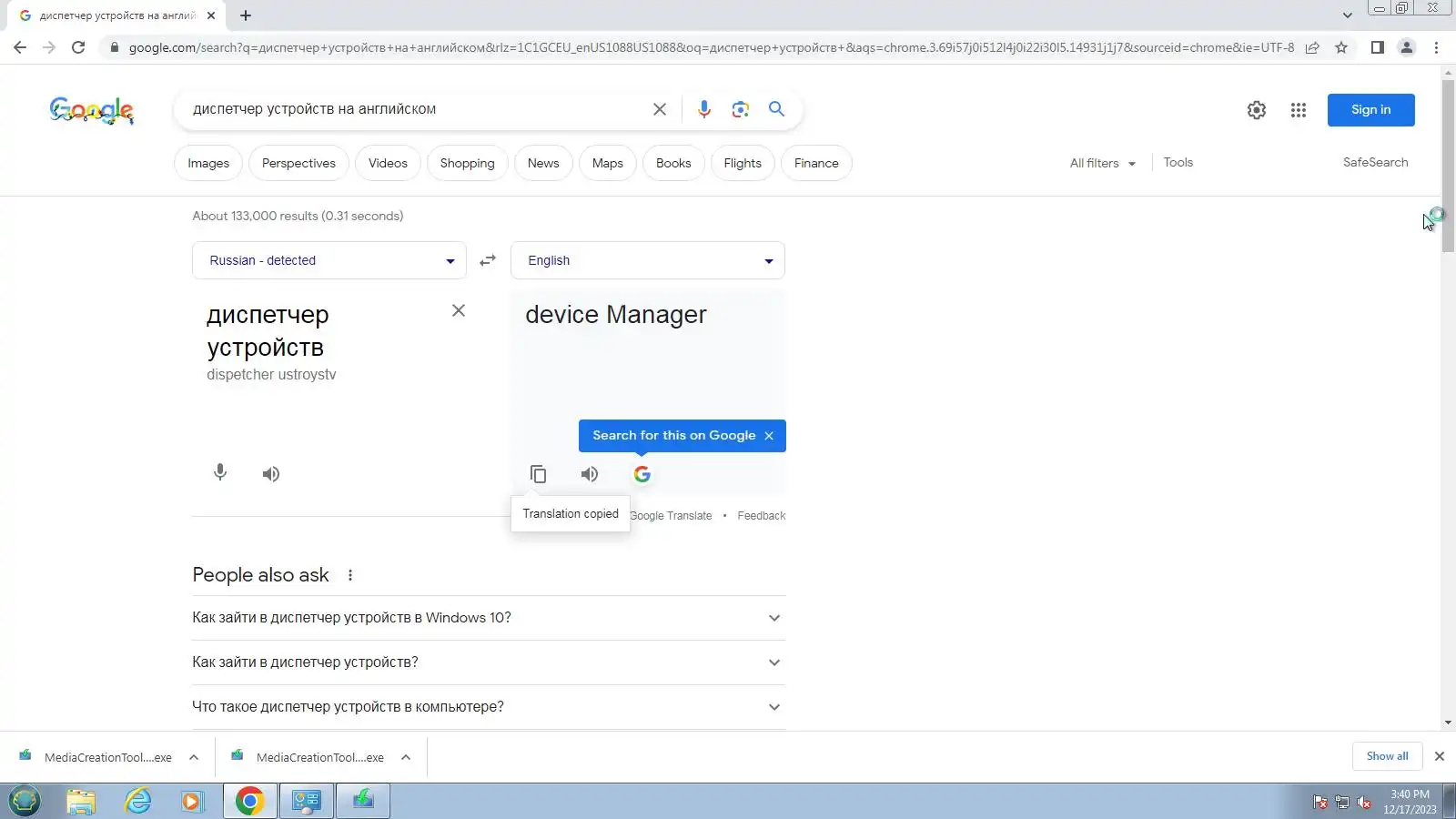Expand 'Как зайти в диспетчер устройств?' question
This screenshot has height=819, width=1456.
489,662
